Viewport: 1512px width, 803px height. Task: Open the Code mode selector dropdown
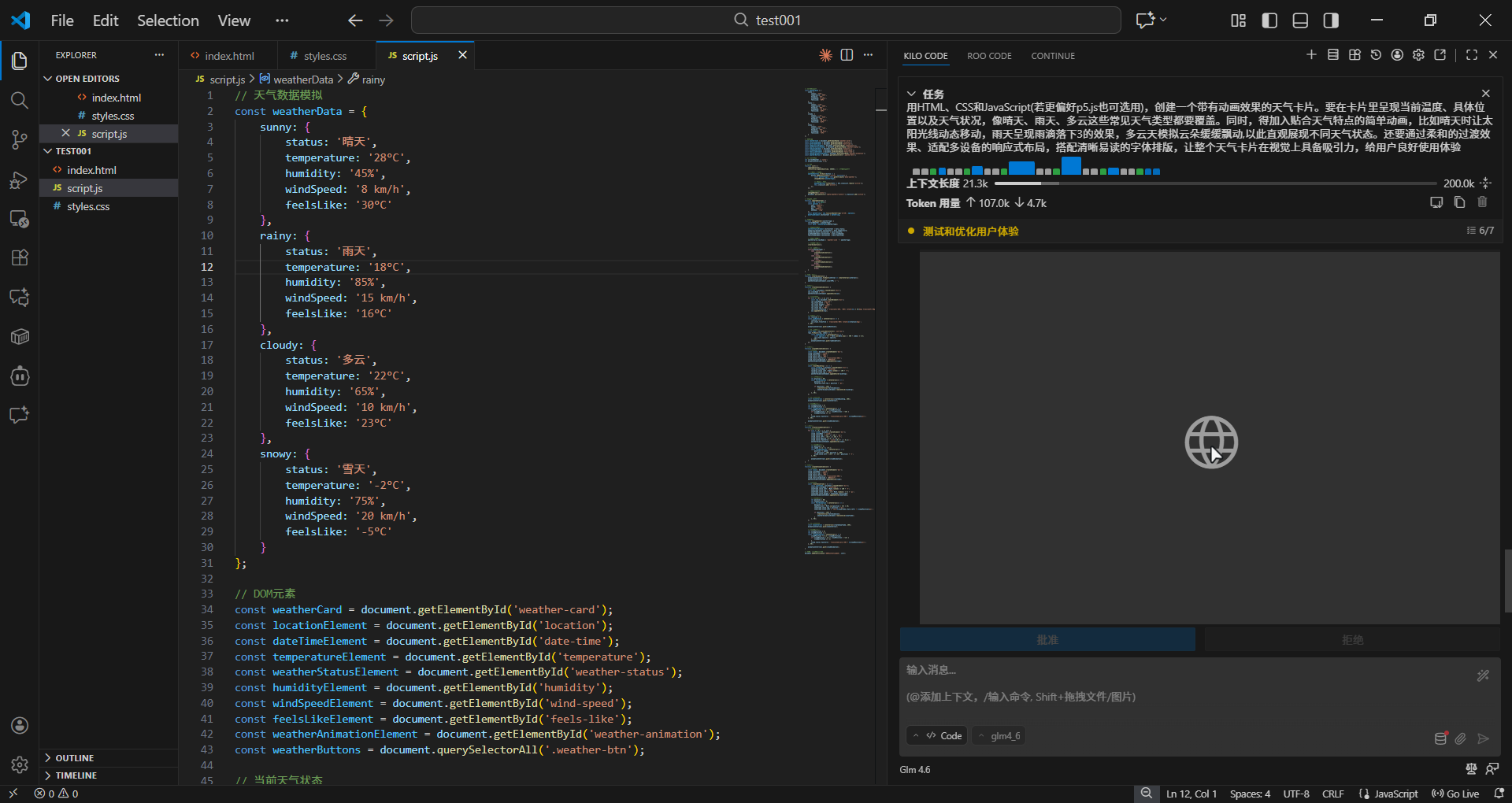(x=937, y=736)
